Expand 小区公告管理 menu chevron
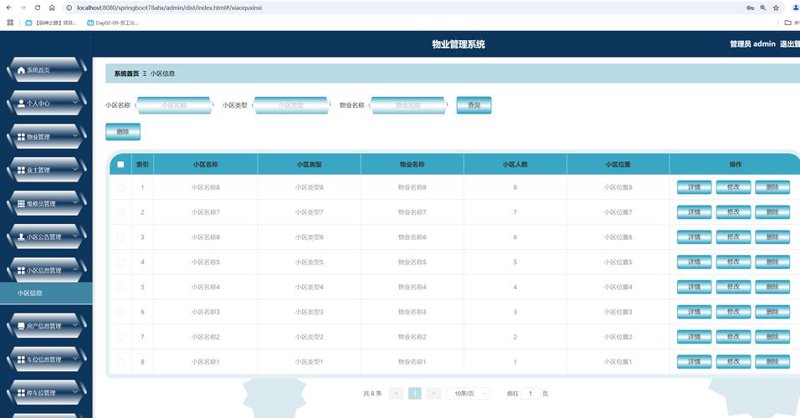The height and width of the screenshot is (418, 800). pos(75,236)
